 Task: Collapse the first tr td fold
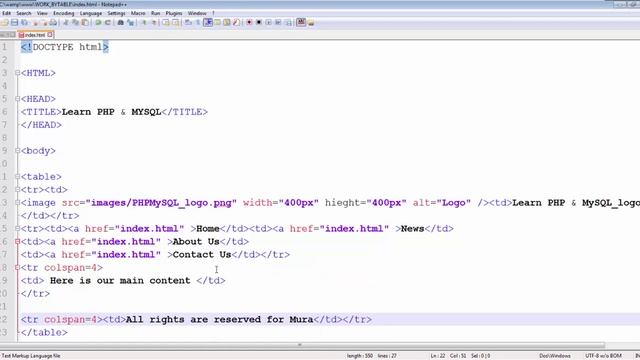[x=17, y=189]
